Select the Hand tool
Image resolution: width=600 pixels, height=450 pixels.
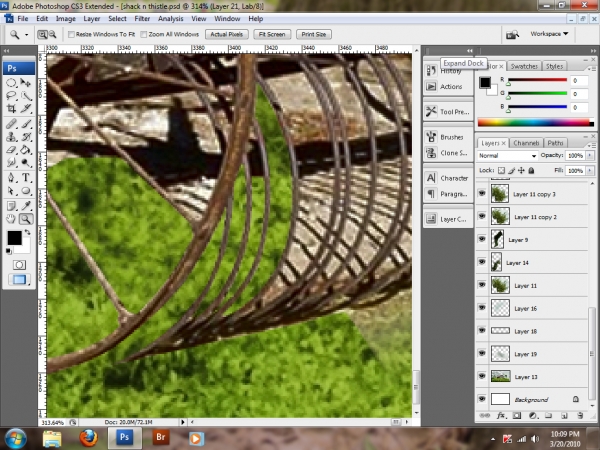click(11, 219)
